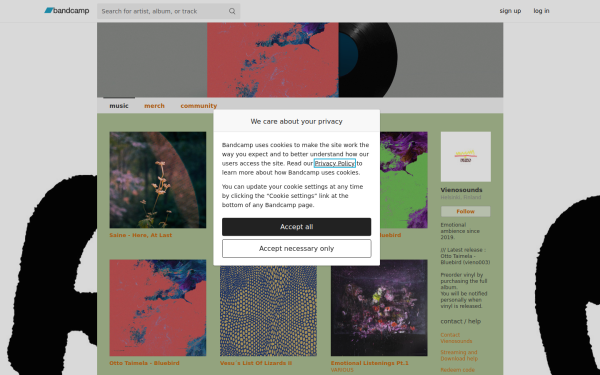This screenshot has height=375, width=600.
Task: Open the green Bluebird album cover
Action: 404,180
